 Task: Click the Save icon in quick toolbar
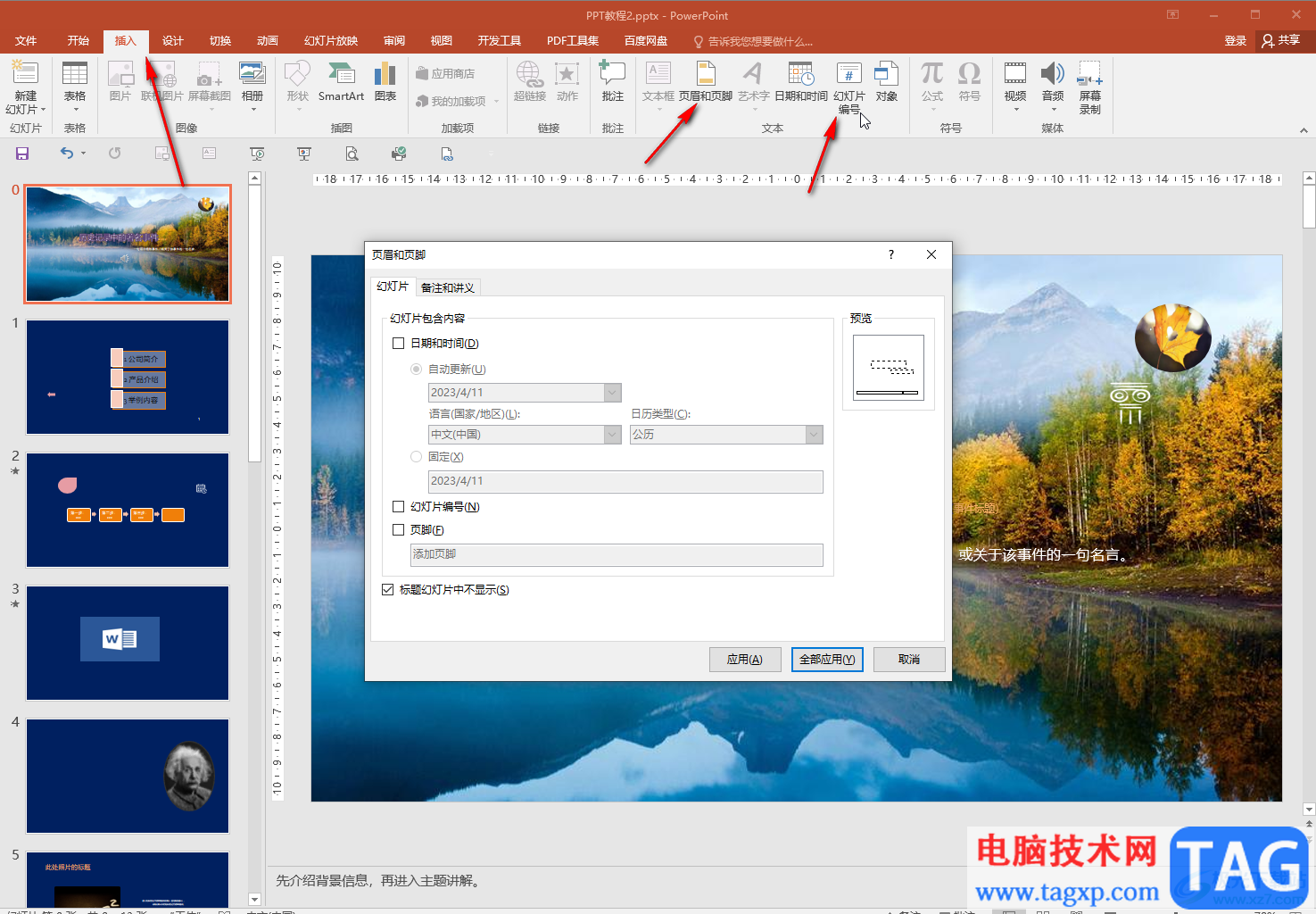[x=22, y=154]
